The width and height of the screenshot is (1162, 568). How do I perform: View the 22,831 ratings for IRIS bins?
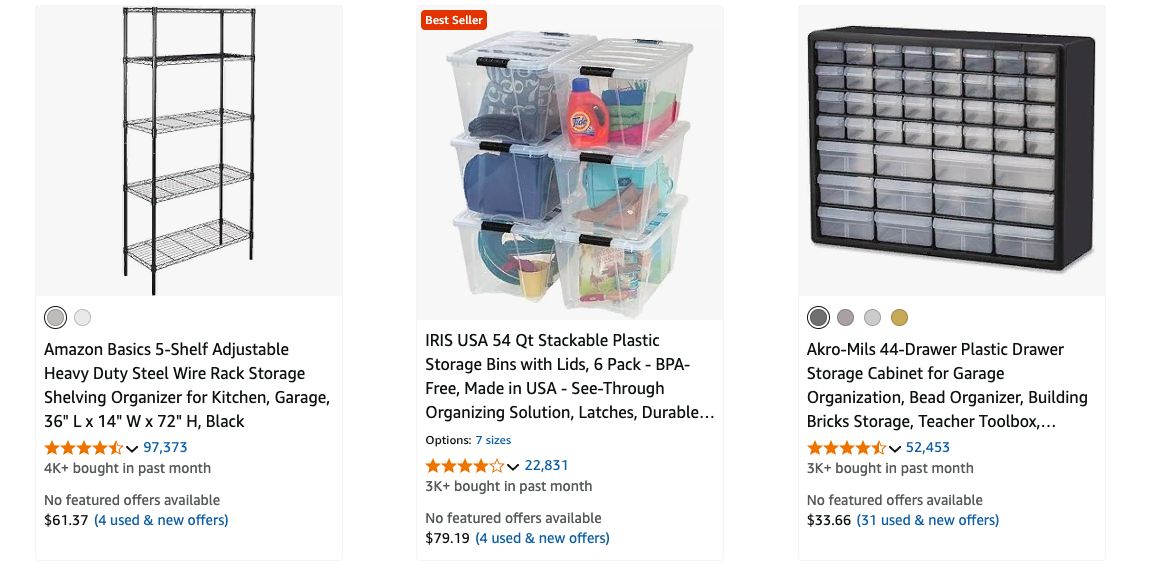pos(546,466)
